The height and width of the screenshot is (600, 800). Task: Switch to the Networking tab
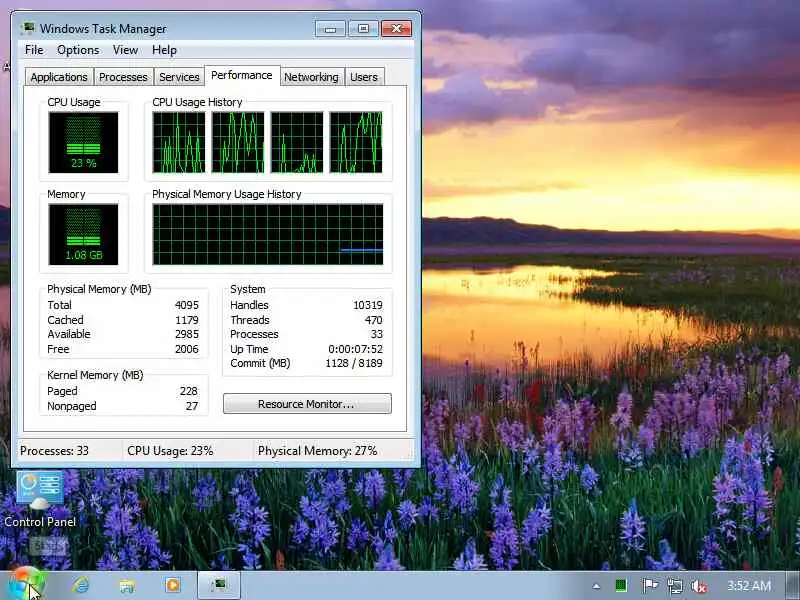311,77
